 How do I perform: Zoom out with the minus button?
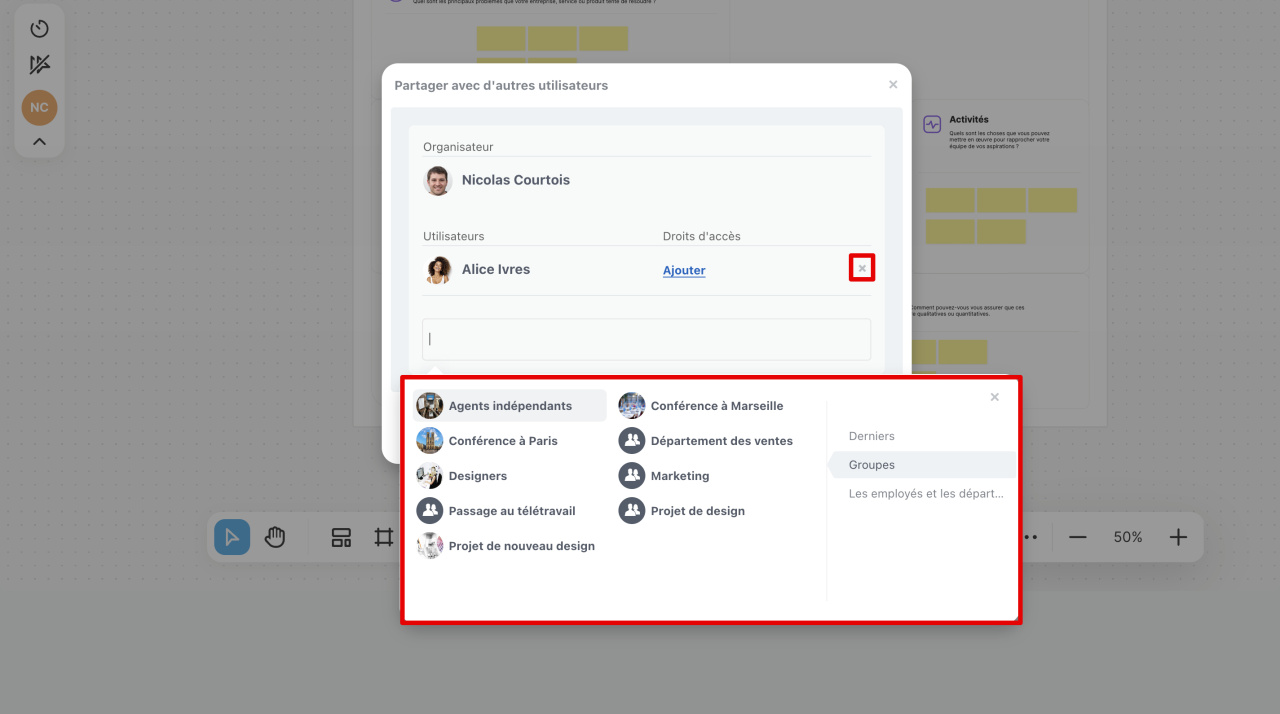click(1077, 537)
